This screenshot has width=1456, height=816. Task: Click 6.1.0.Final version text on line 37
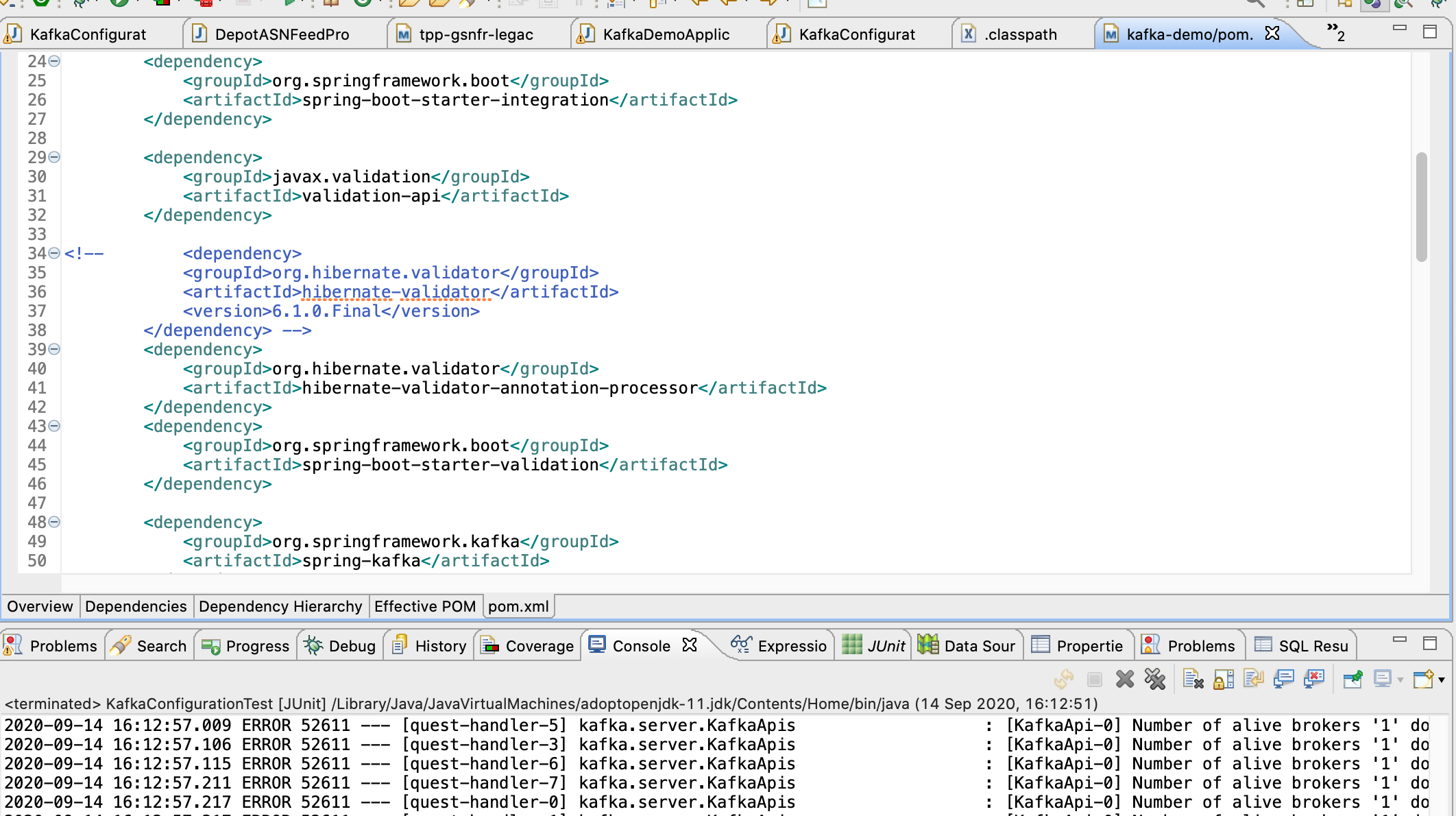coord(326,311)
